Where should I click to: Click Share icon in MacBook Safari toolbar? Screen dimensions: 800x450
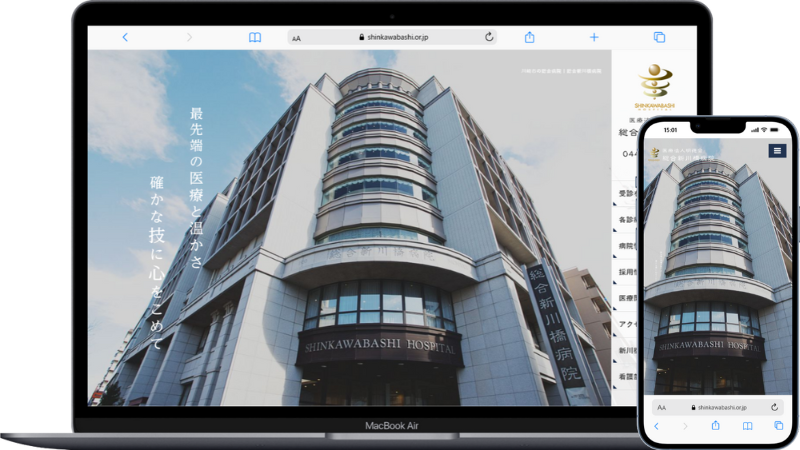pos(529,37)
